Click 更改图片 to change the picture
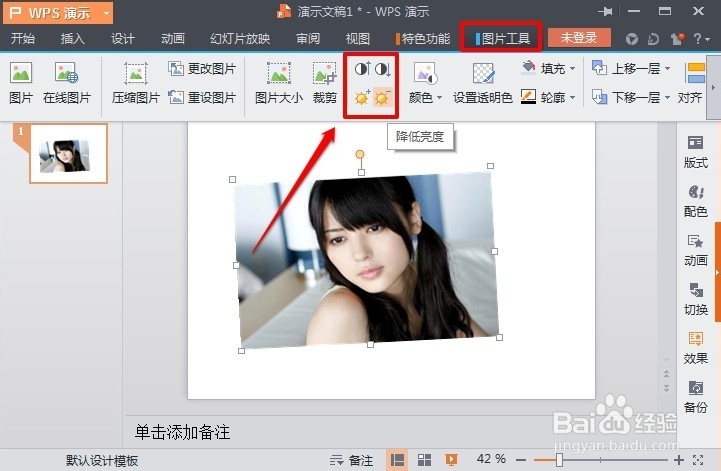 (x=202, y=69)
